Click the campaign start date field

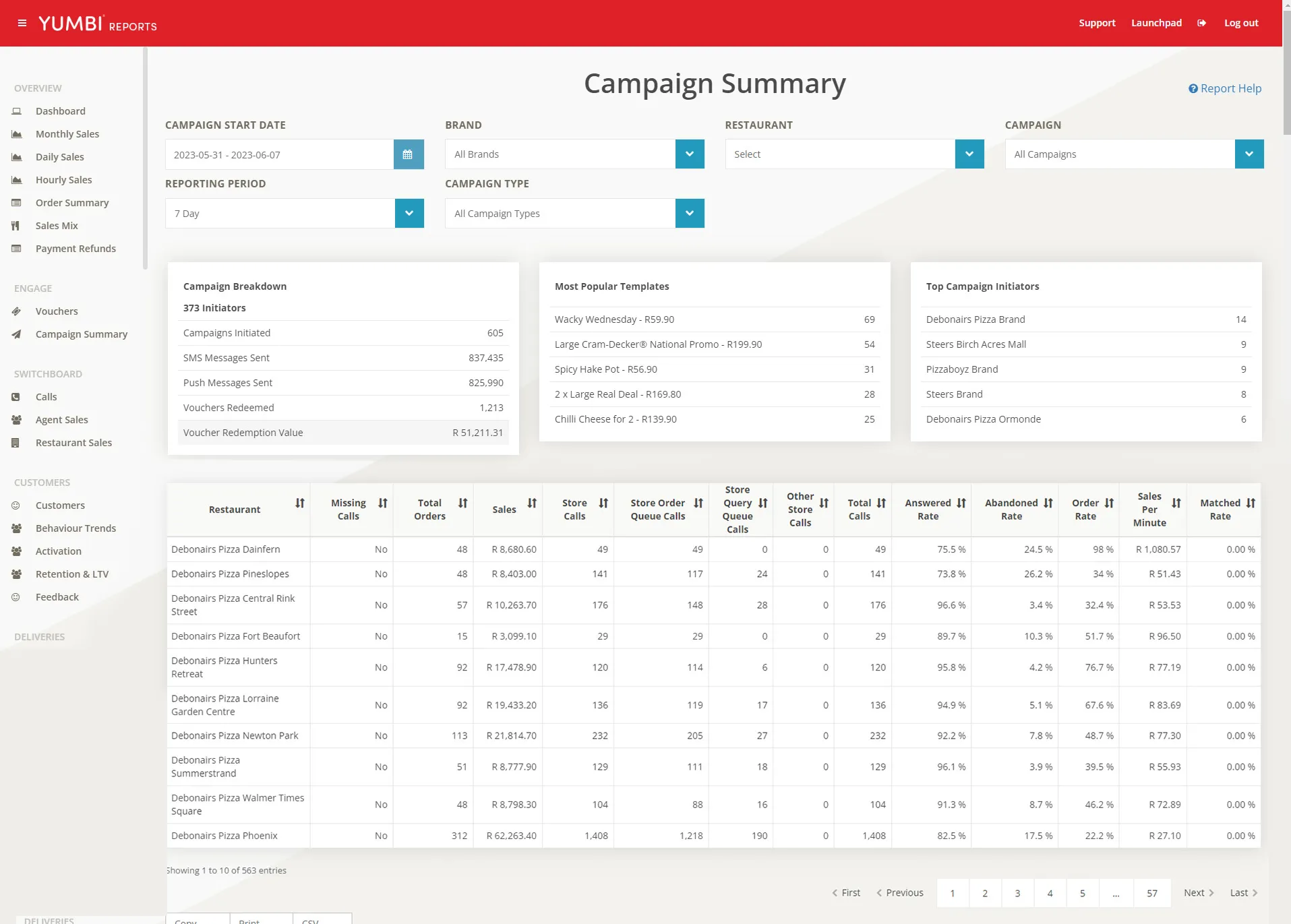click(x=280, y=154)
